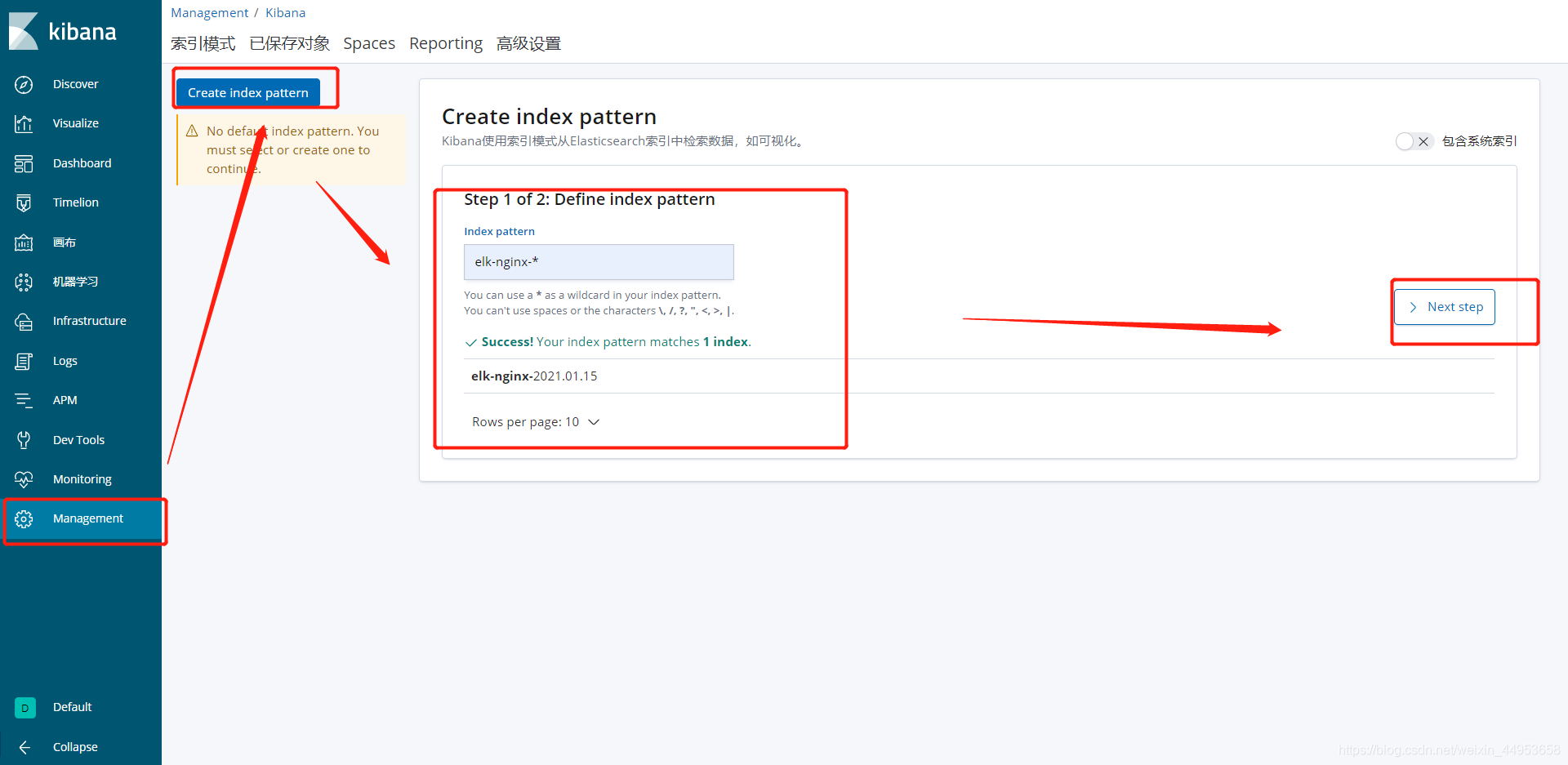Click the Collapse sidebar label
The height and width of the screenshot is (765, 1568).
pos(75,747)
